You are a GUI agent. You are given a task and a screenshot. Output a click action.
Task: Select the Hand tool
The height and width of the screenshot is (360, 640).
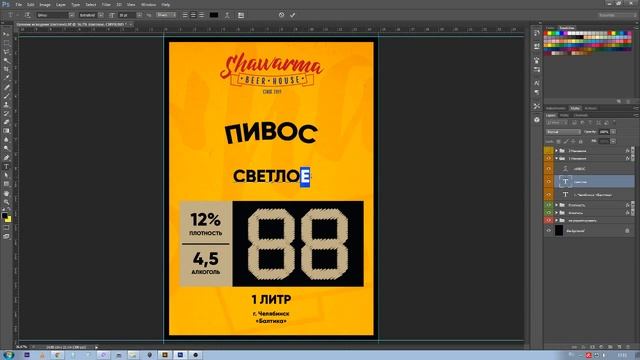click(x=6, y=193)
